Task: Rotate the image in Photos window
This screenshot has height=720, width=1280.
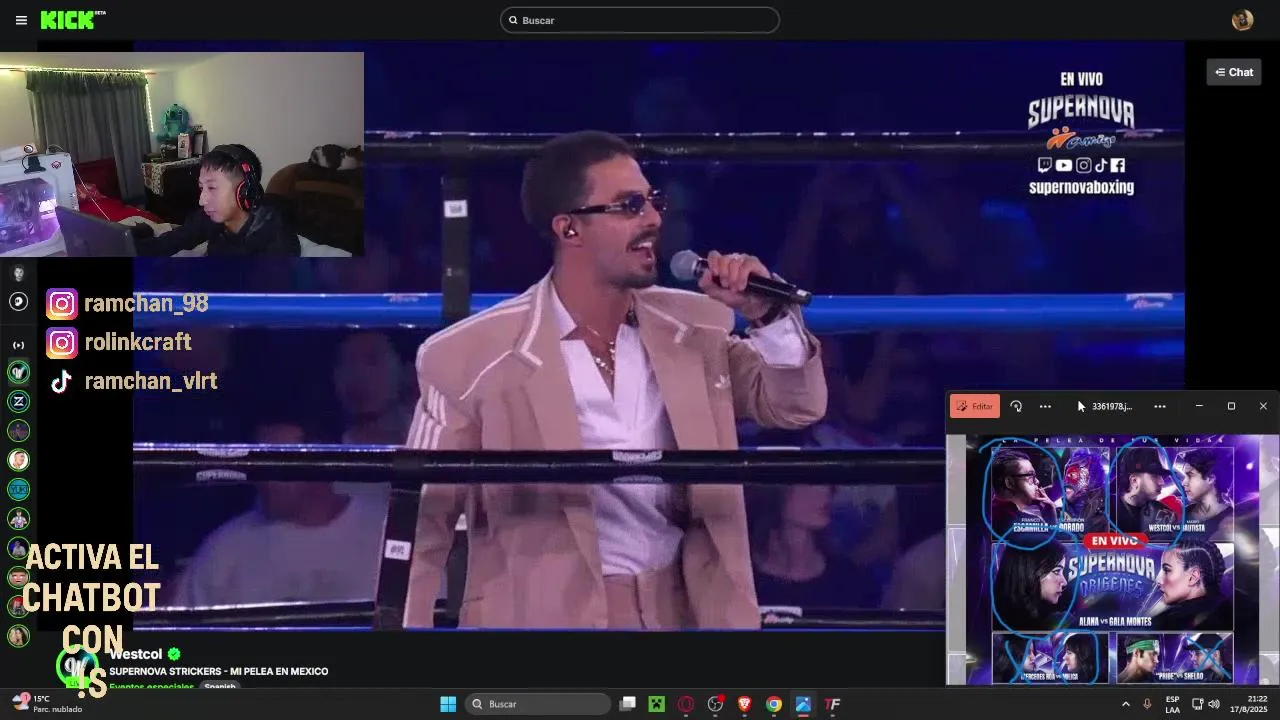Action: (1016, 406)
